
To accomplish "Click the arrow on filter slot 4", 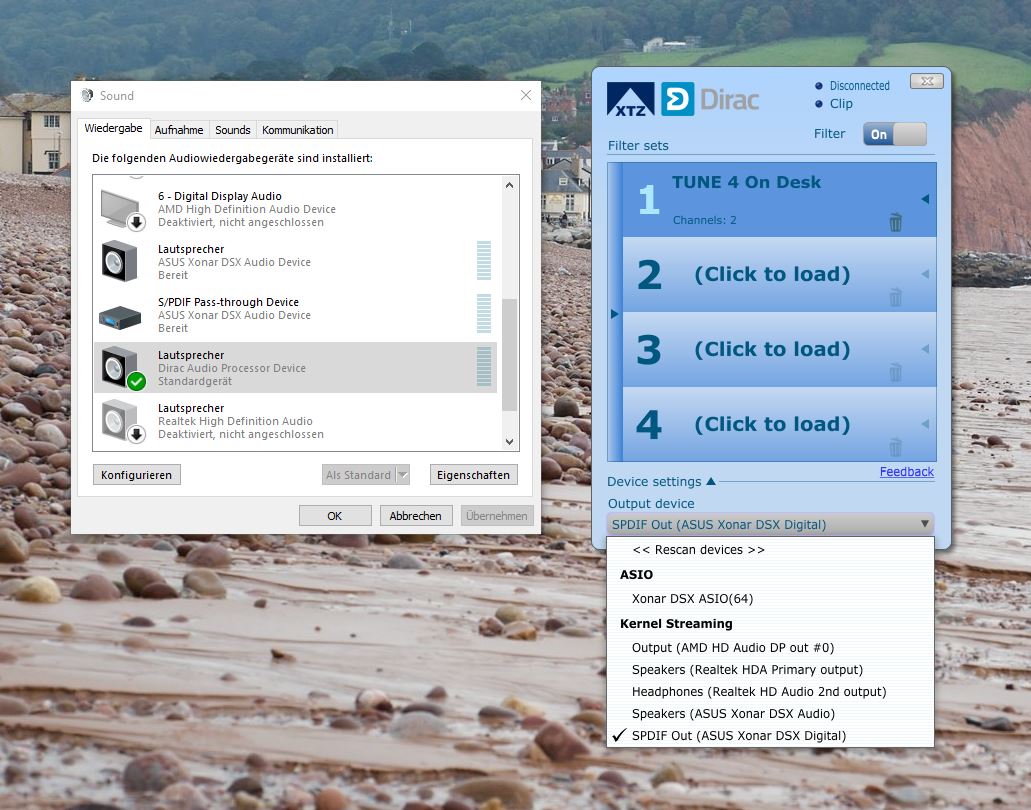I will tap(925, 423).
